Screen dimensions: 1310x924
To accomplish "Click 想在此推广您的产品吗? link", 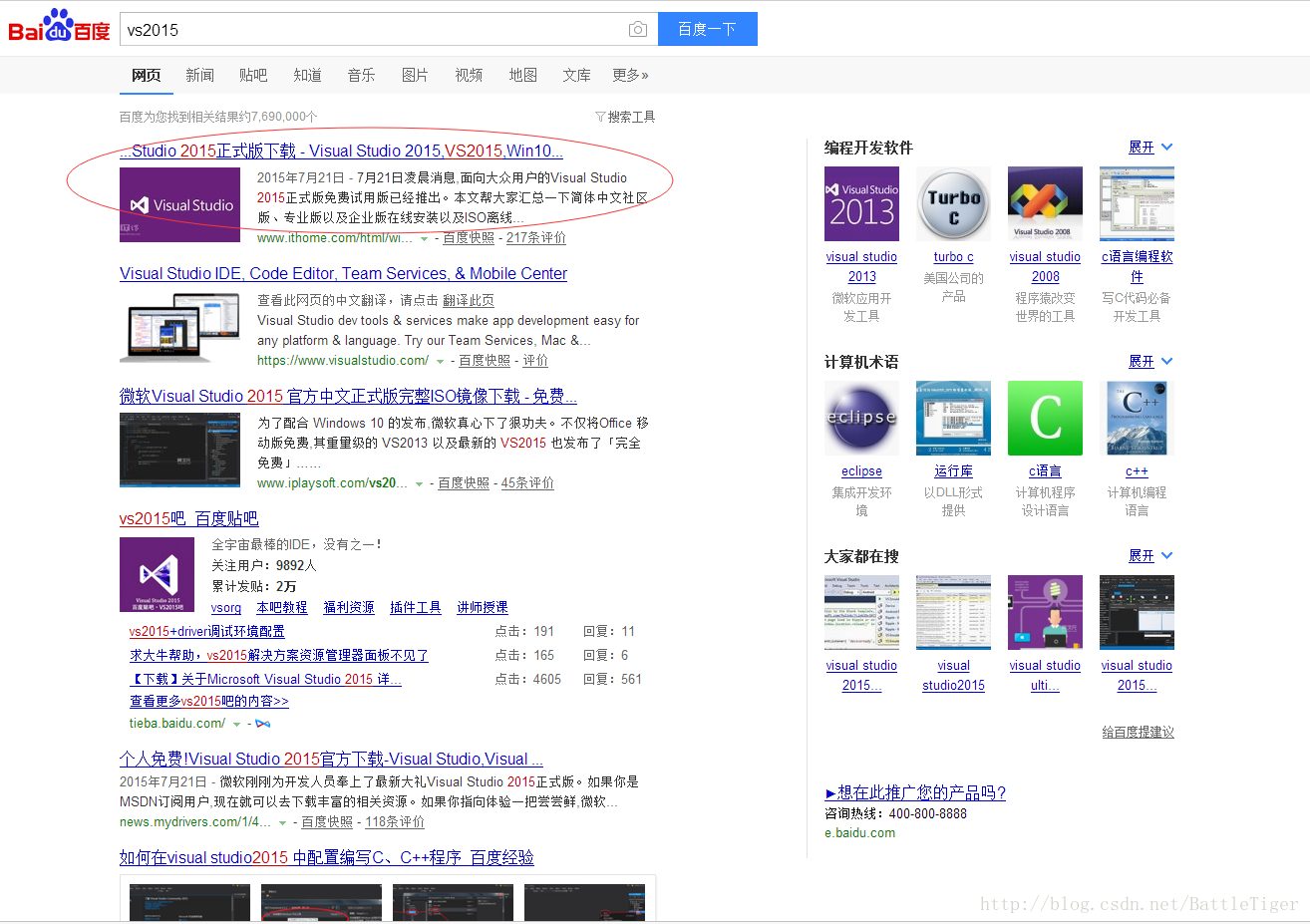I will point(915,793).
